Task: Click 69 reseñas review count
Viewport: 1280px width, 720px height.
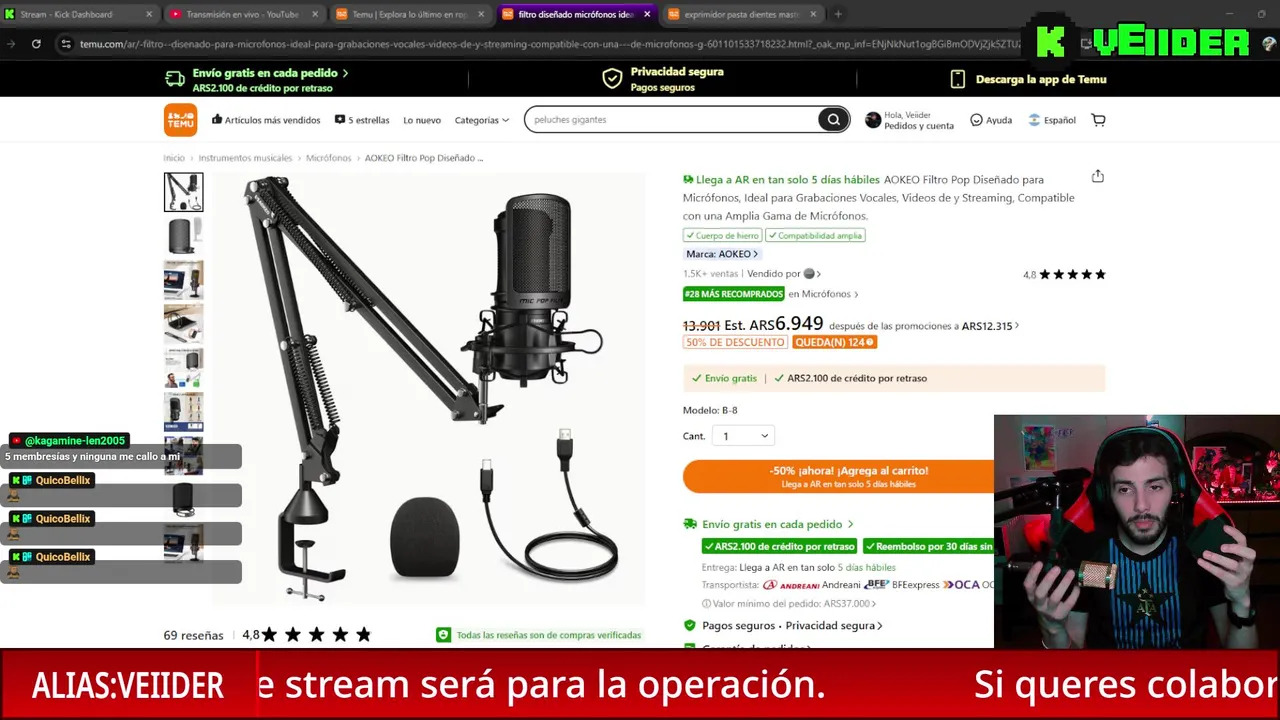Action: [193, 635]
